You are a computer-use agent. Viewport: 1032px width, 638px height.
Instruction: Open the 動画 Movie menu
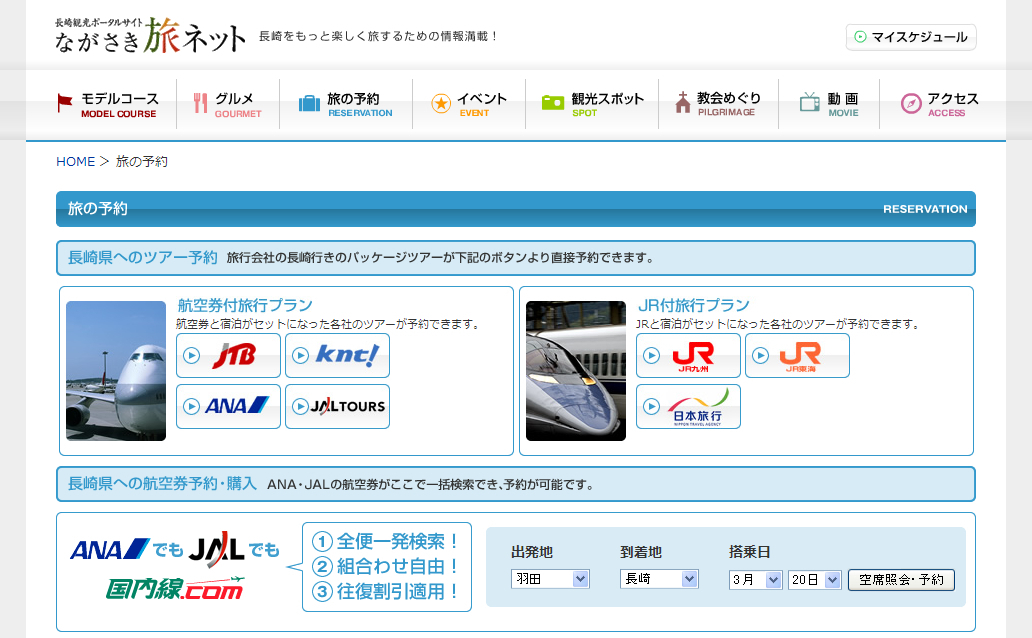[829, 104]
